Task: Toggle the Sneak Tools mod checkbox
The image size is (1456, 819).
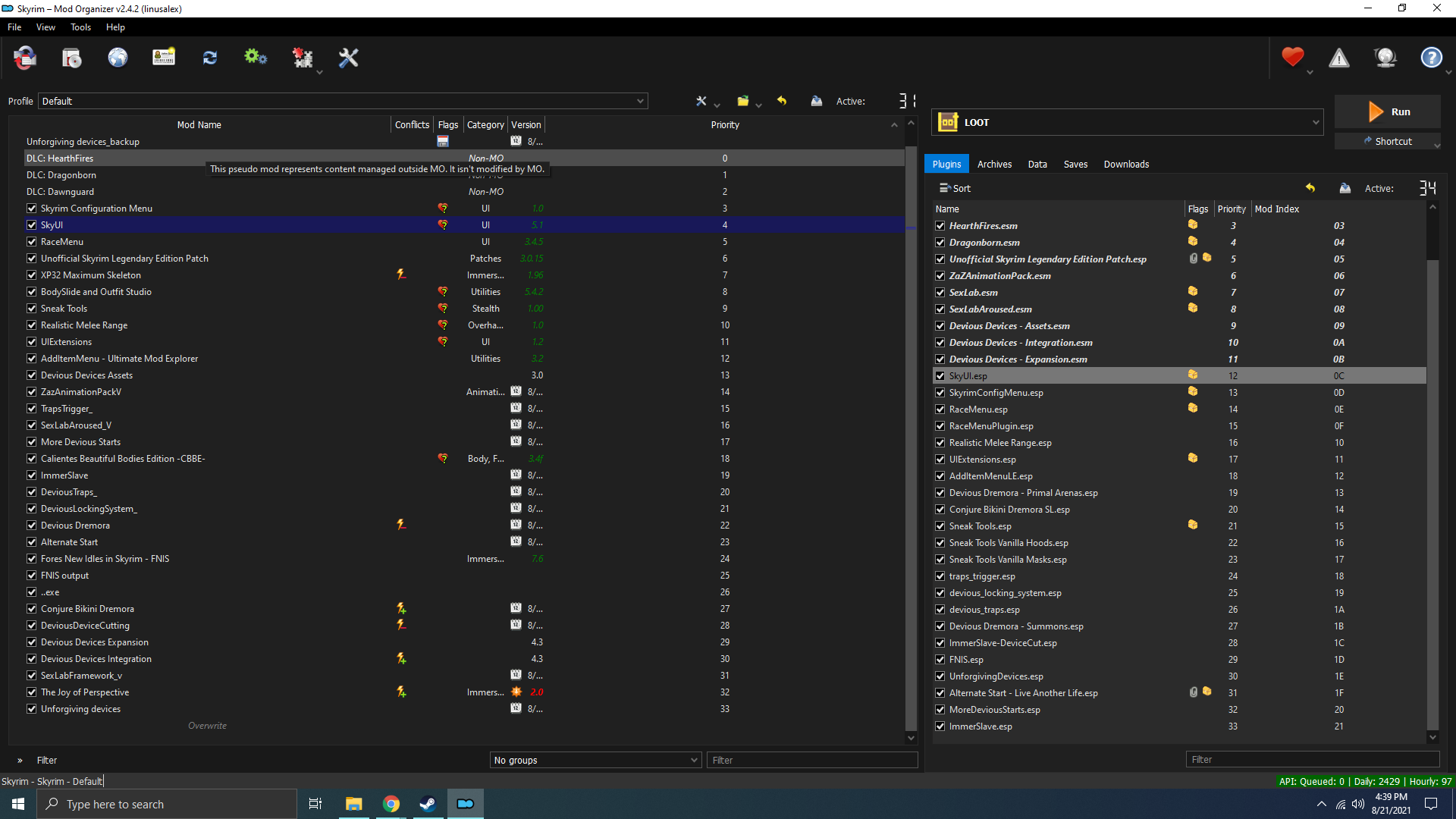Action: (x=32, y=309)
